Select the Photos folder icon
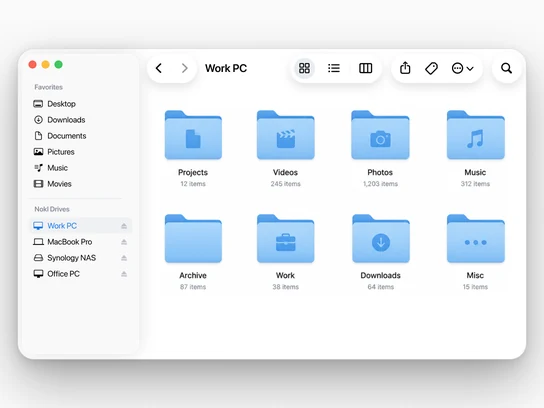 pyautogui.click(x=380, y=135)
